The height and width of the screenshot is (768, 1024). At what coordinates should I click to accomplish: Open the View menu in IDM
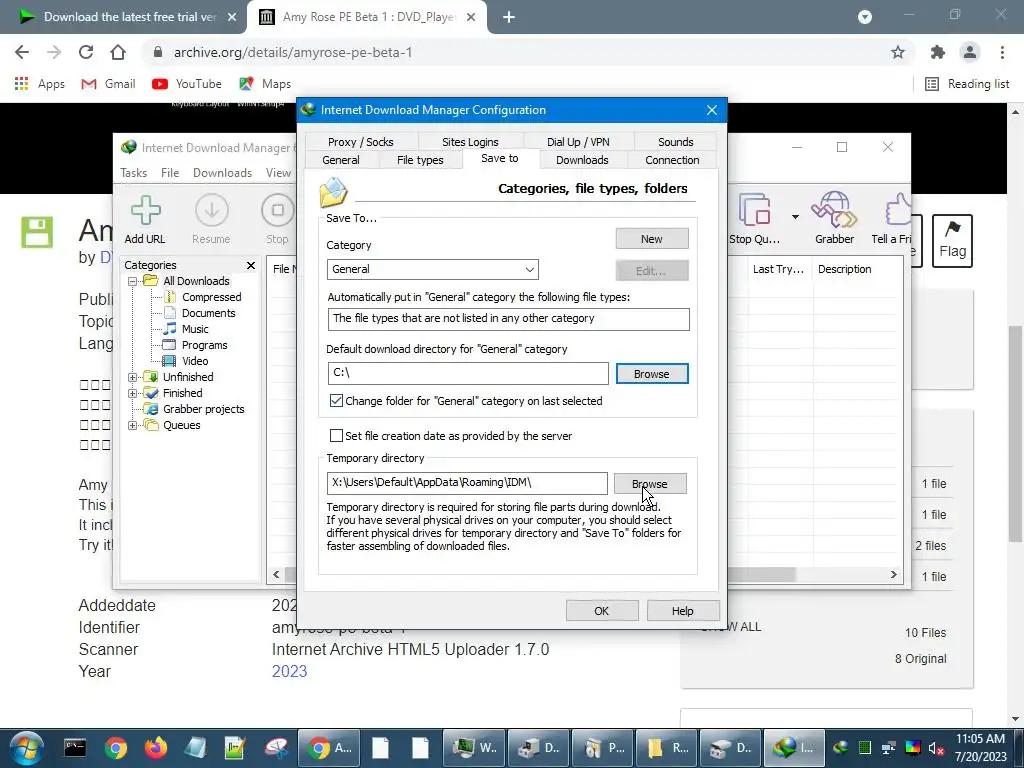[278, 173]
